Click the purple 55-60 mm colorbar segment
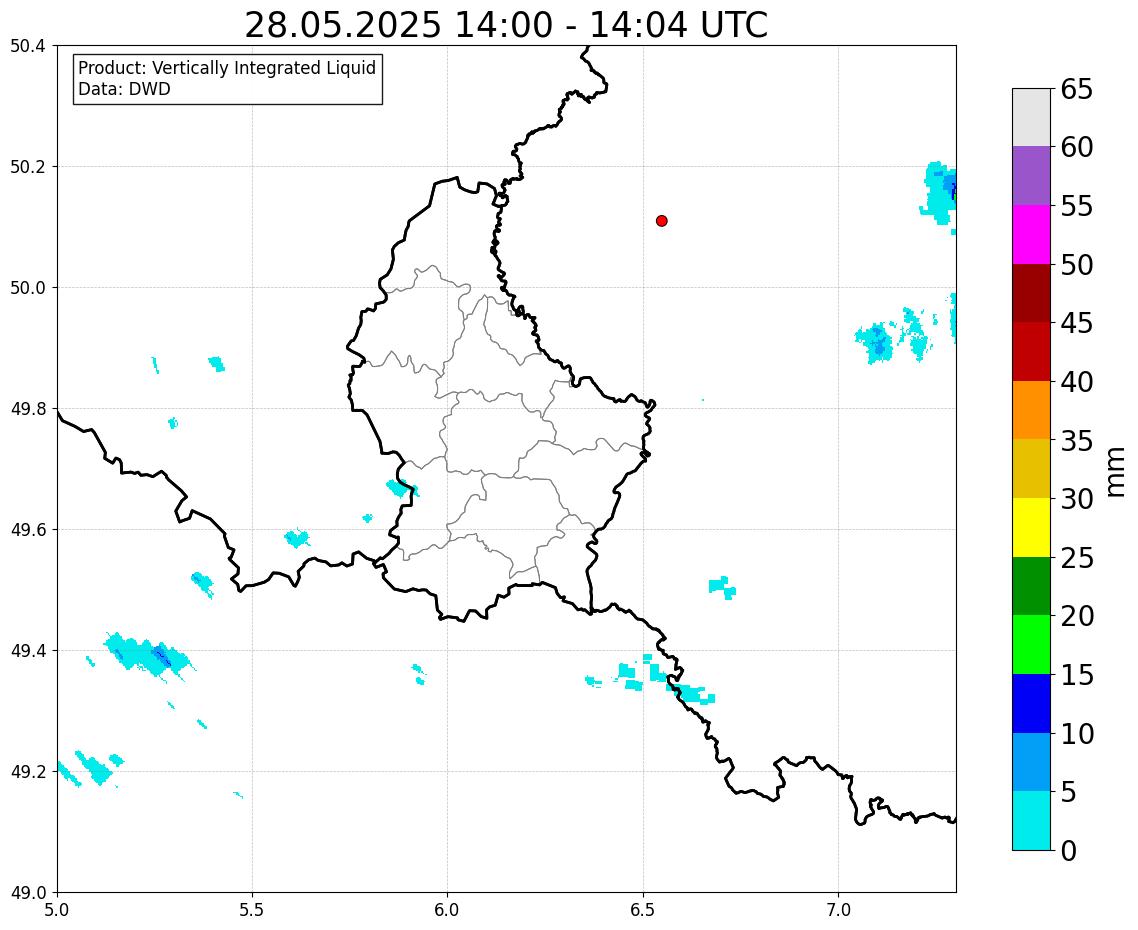Screen dimensions: 1138x930 click(1031, 176)
